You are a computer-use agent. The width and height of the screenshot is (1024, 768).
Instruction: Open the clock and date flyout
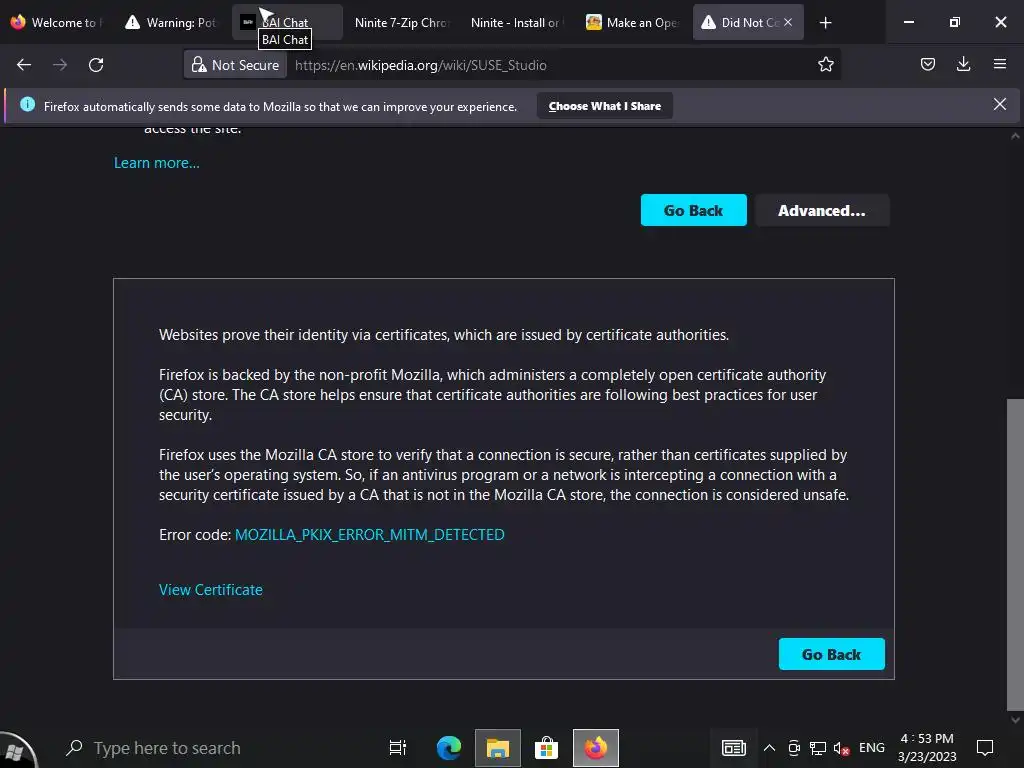[x=927, y=748]
